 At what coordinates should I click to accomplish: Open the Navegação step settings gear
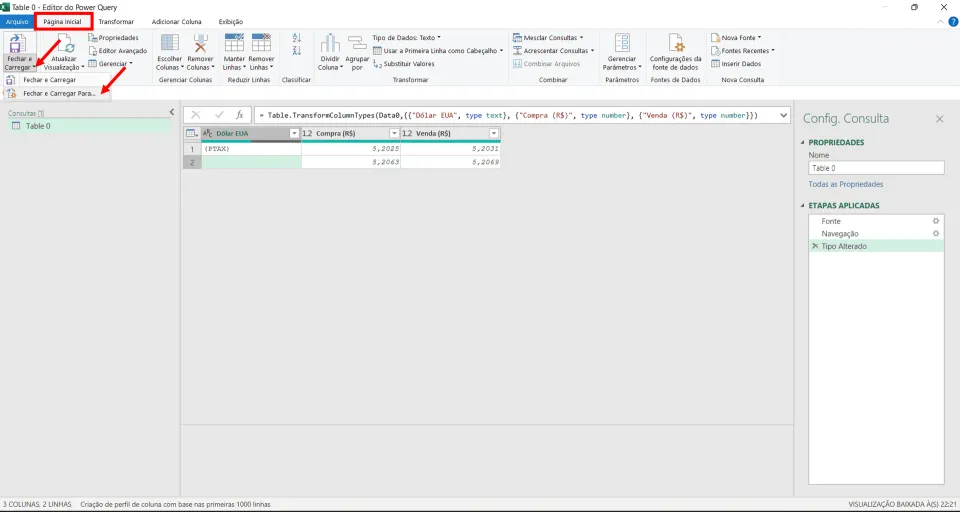click(x=935, y=233)
